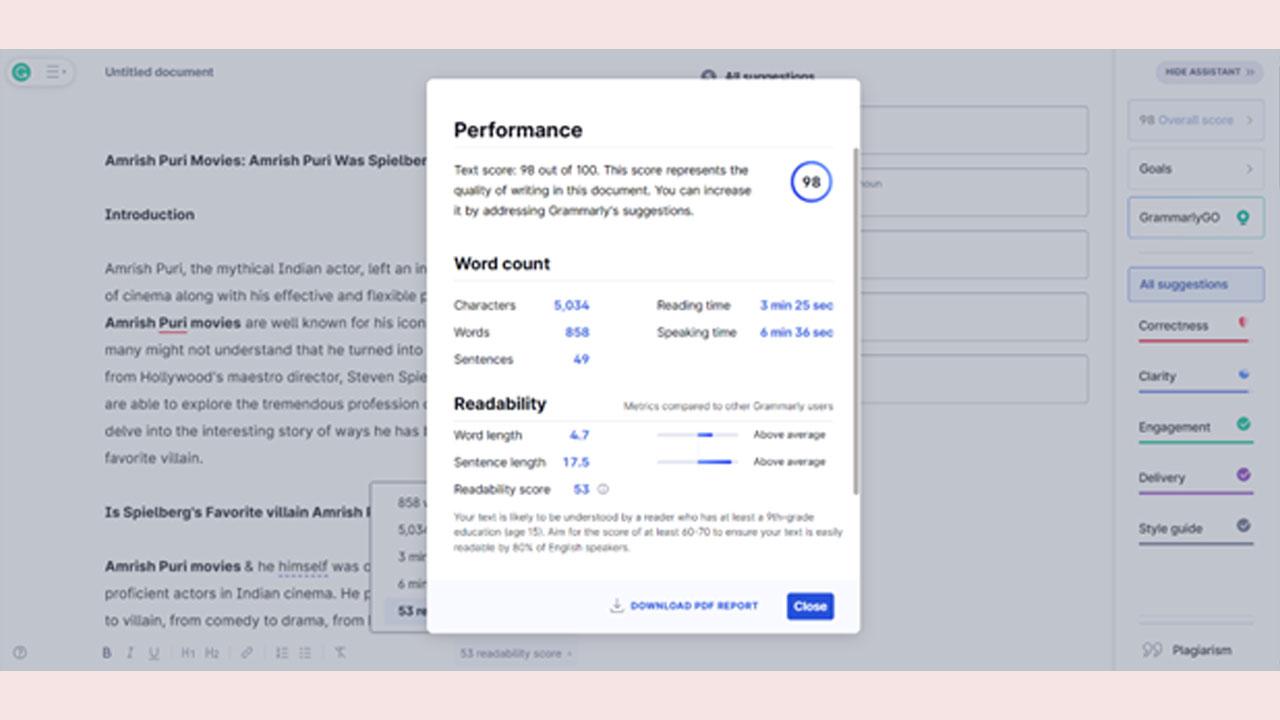Click Download PDF Report link
Image resolution: width=1280 pixels, height=720 pixels.
tap(694, 606)
